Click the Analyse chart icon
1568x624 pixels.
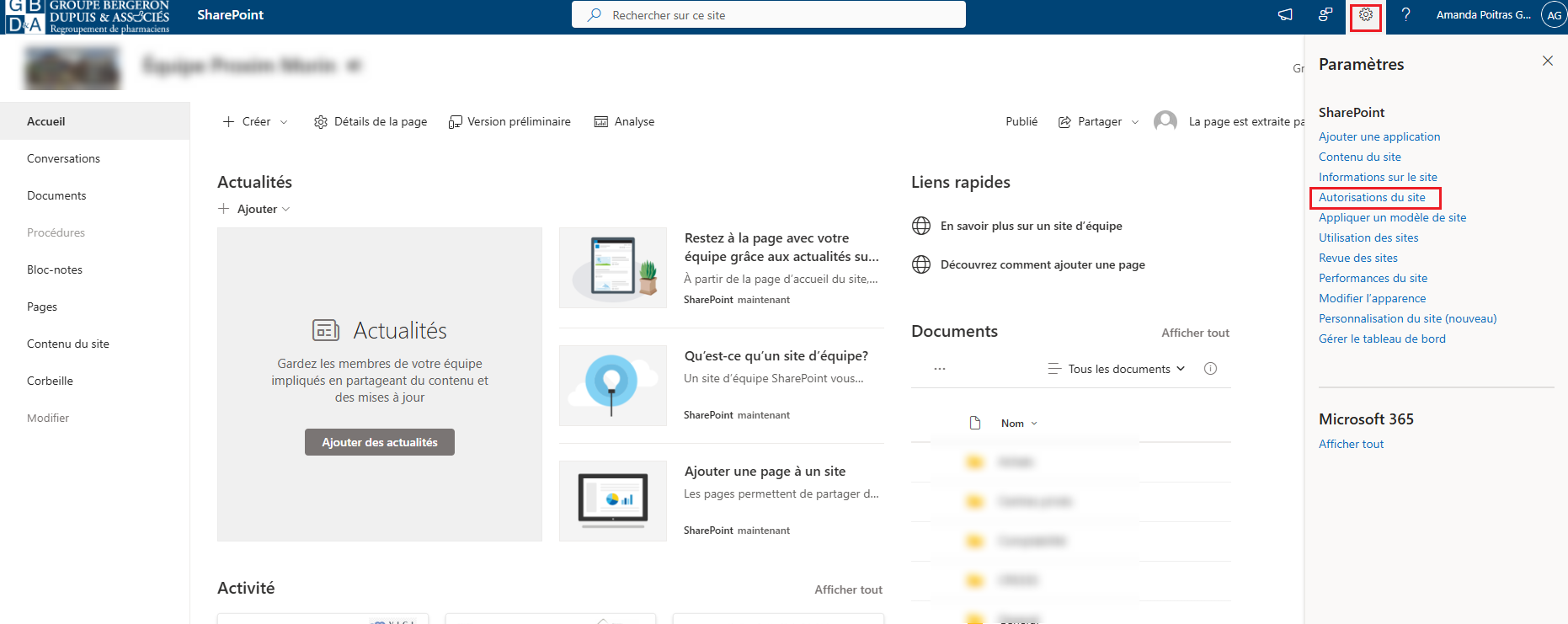click(x=601, y=122)
